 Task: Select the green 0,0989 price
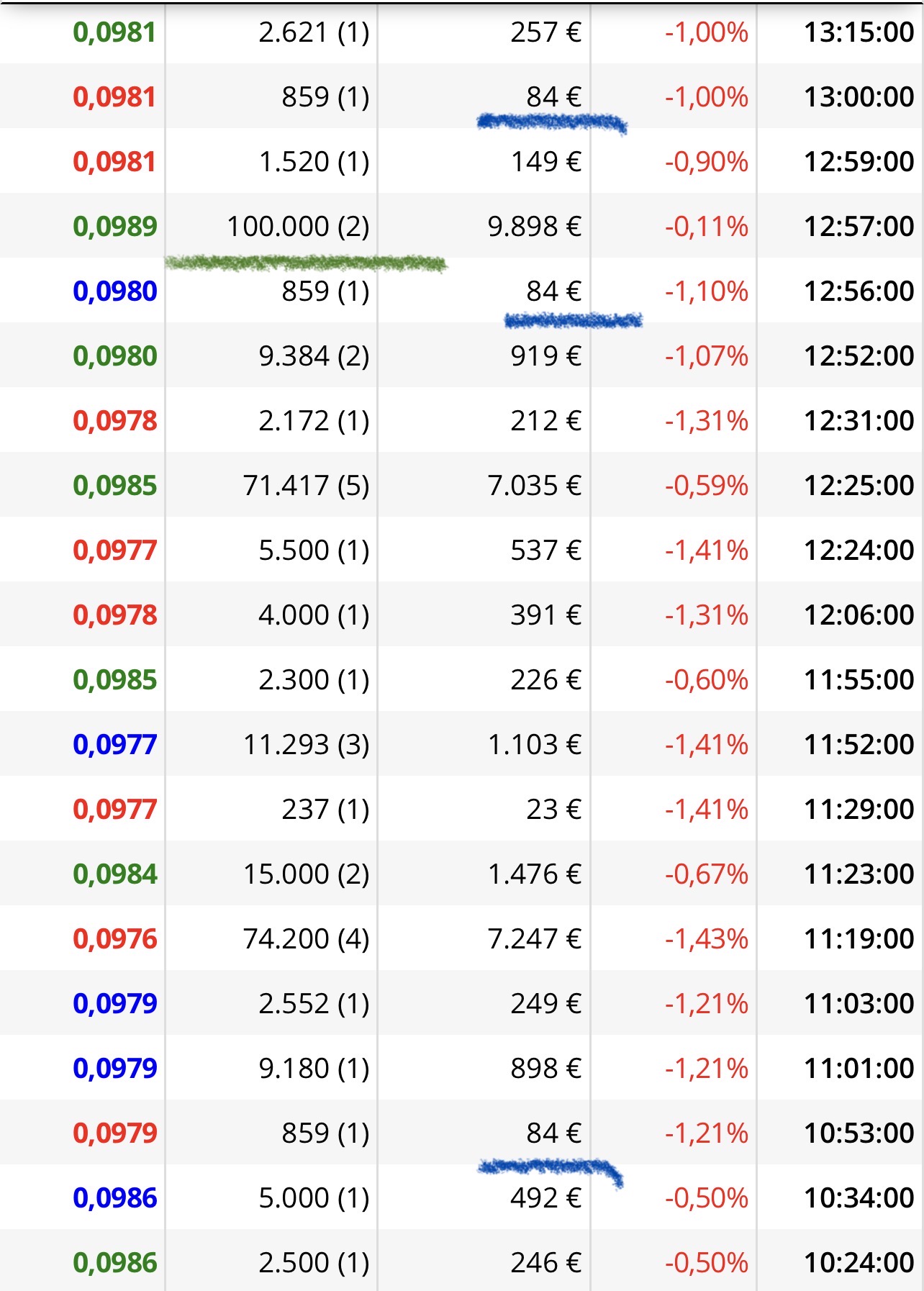tap(115, 227)
